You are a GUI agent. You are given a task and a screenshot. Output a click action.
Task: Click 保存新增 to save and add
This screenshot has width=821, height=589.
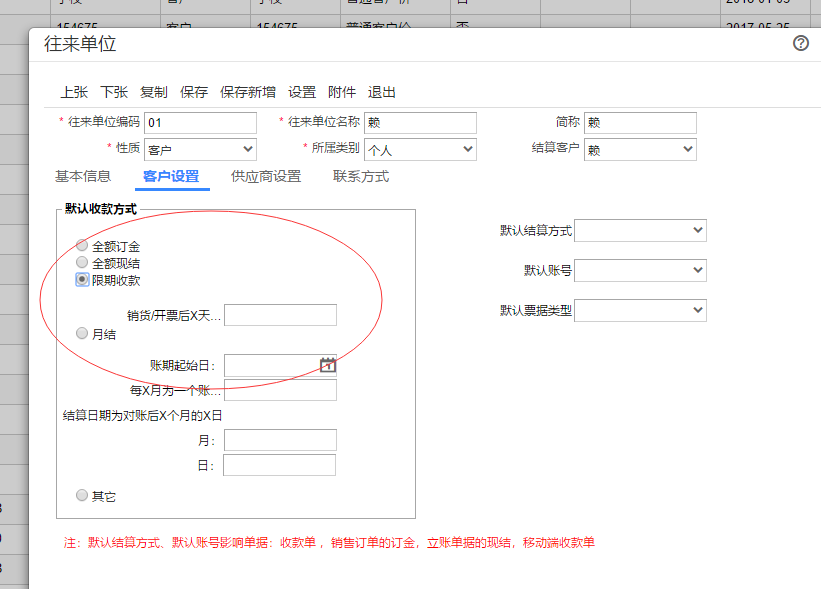(248, 92)
